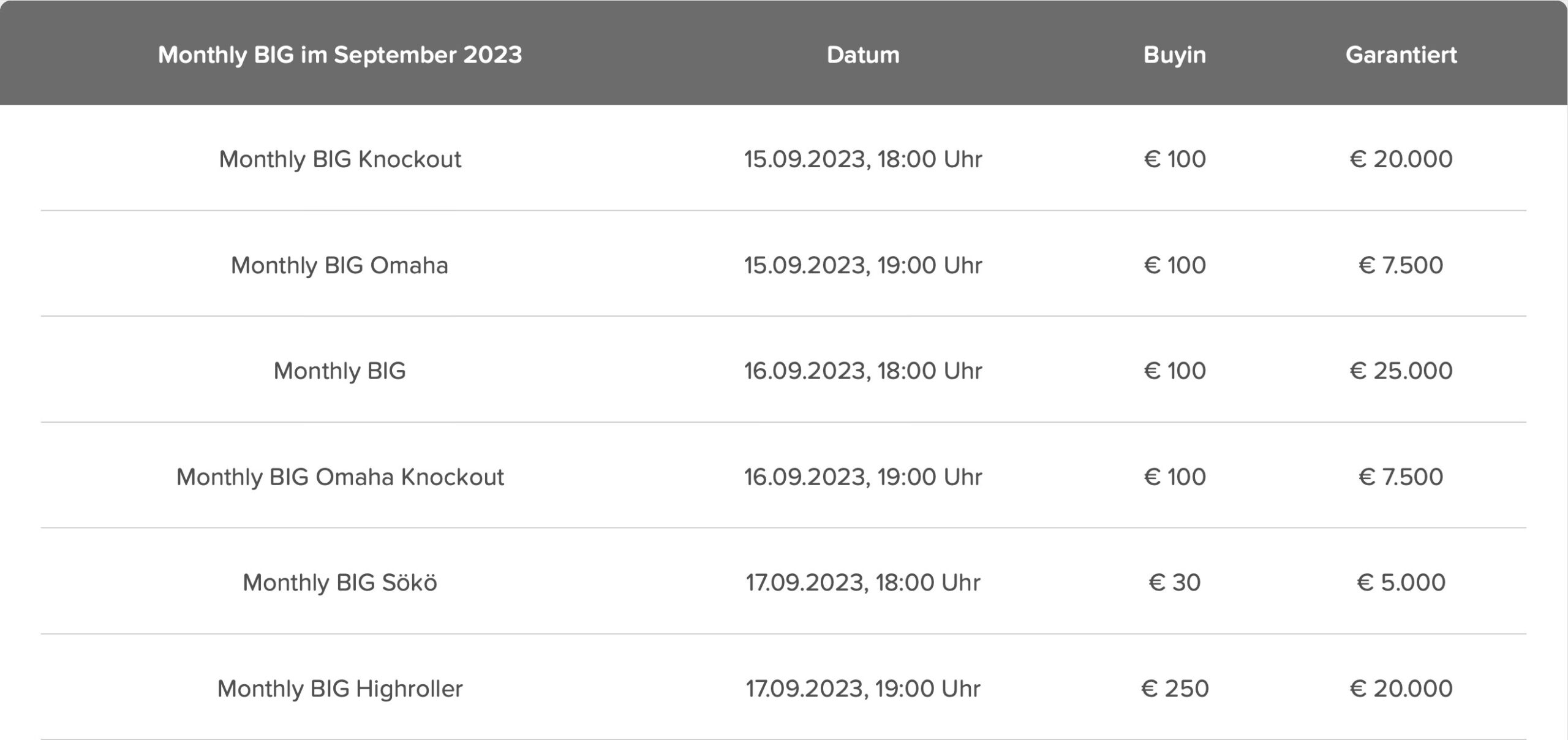Click the date 15.09.2023, 19:00 Uhr
Screen dimensions: 1568x740
click(863, 265)
